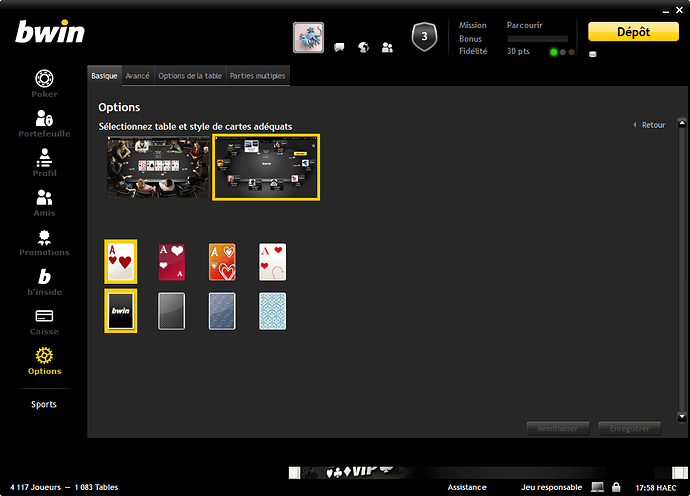Image resolution: width=690 pixels, height=496 pixels.
Task: Select the grey card back
Action: click(x=172, y=311)
